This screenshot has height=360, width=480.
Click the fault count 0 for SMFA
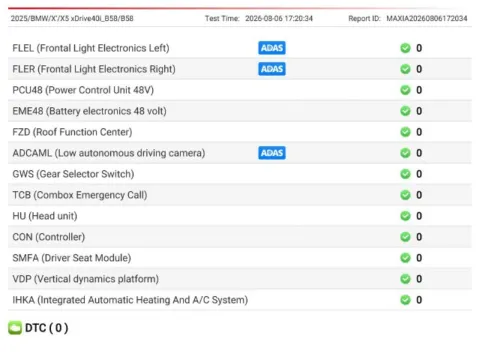[419, 258]
